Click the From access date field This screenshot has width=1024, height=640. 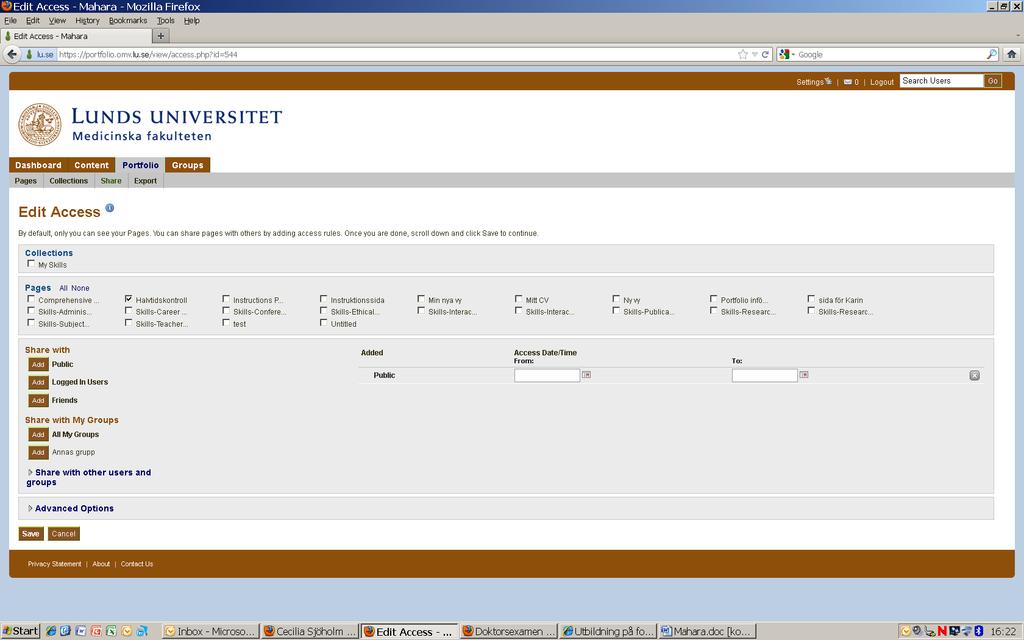(x=547, y=375)
